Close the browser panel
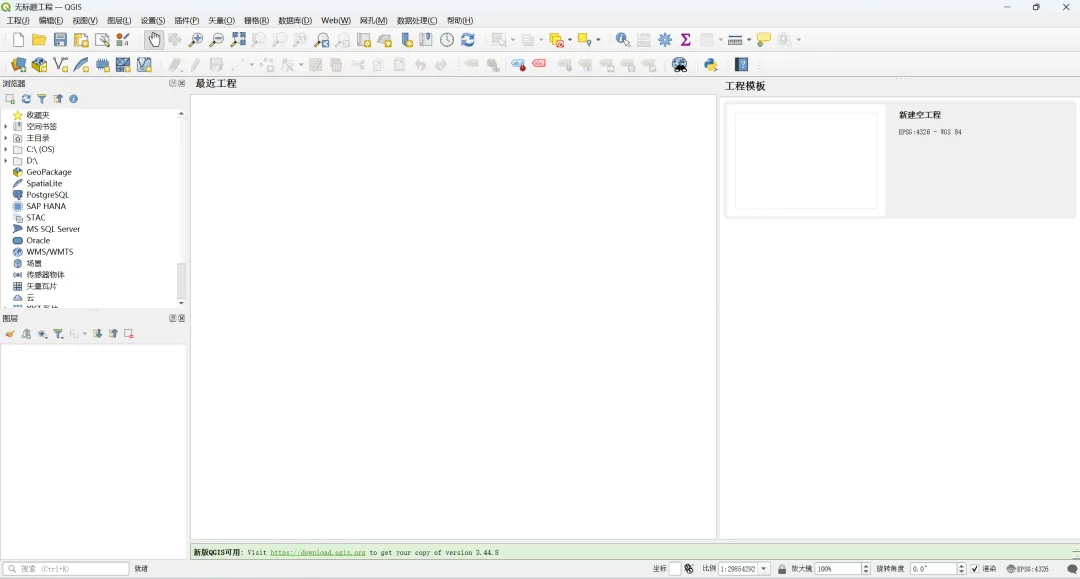Viewport: 1080px width, 579px height. (182, 83)
